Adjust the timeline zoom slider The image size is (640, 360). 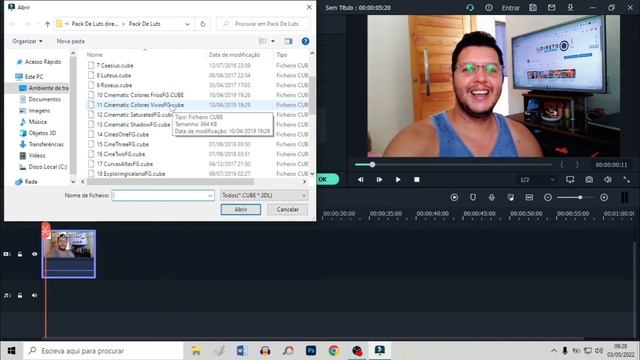(x=580, y=198)
